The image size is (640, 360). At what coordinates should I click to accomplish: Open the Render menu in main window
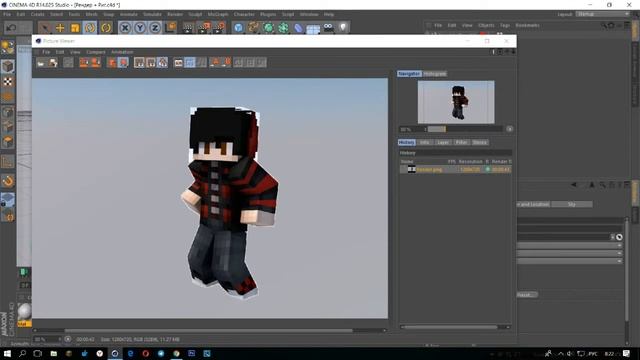[175, 14]
